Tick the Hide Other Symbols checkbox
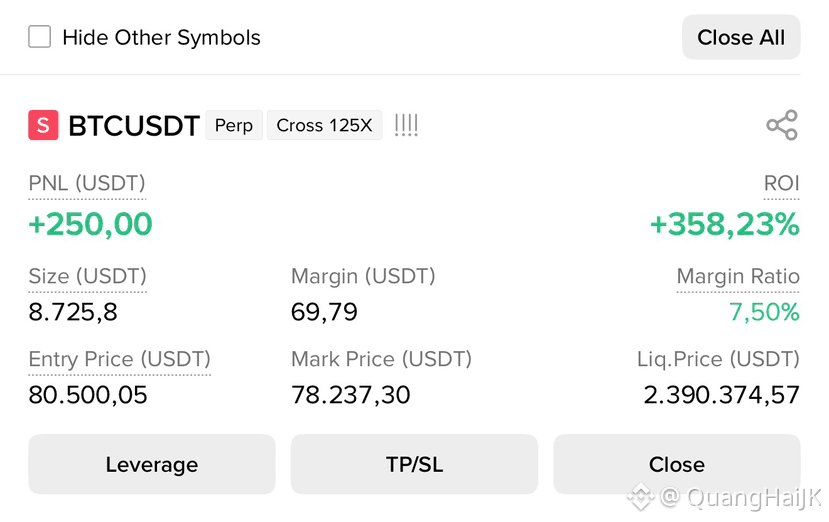 click(x=40, y=37)
